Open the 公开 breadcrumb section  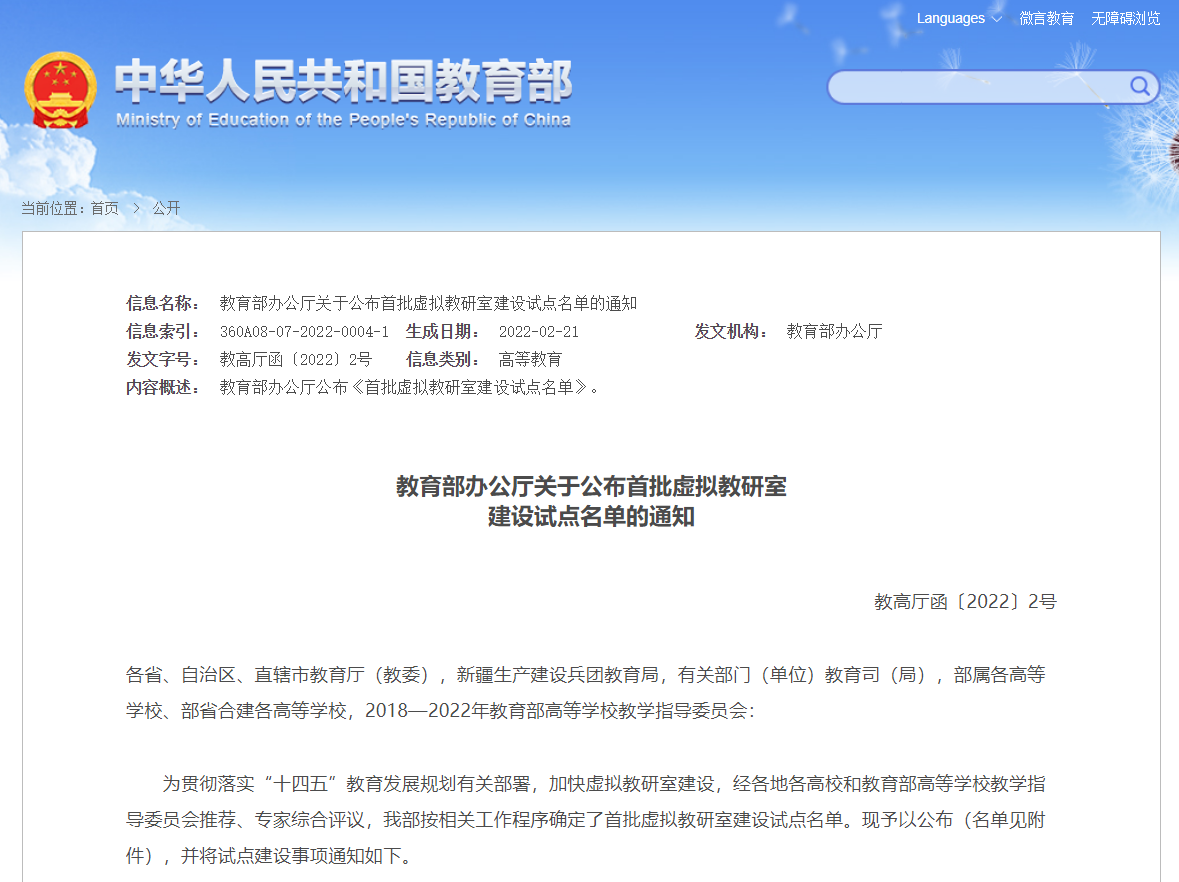click(x=166, y=208)
